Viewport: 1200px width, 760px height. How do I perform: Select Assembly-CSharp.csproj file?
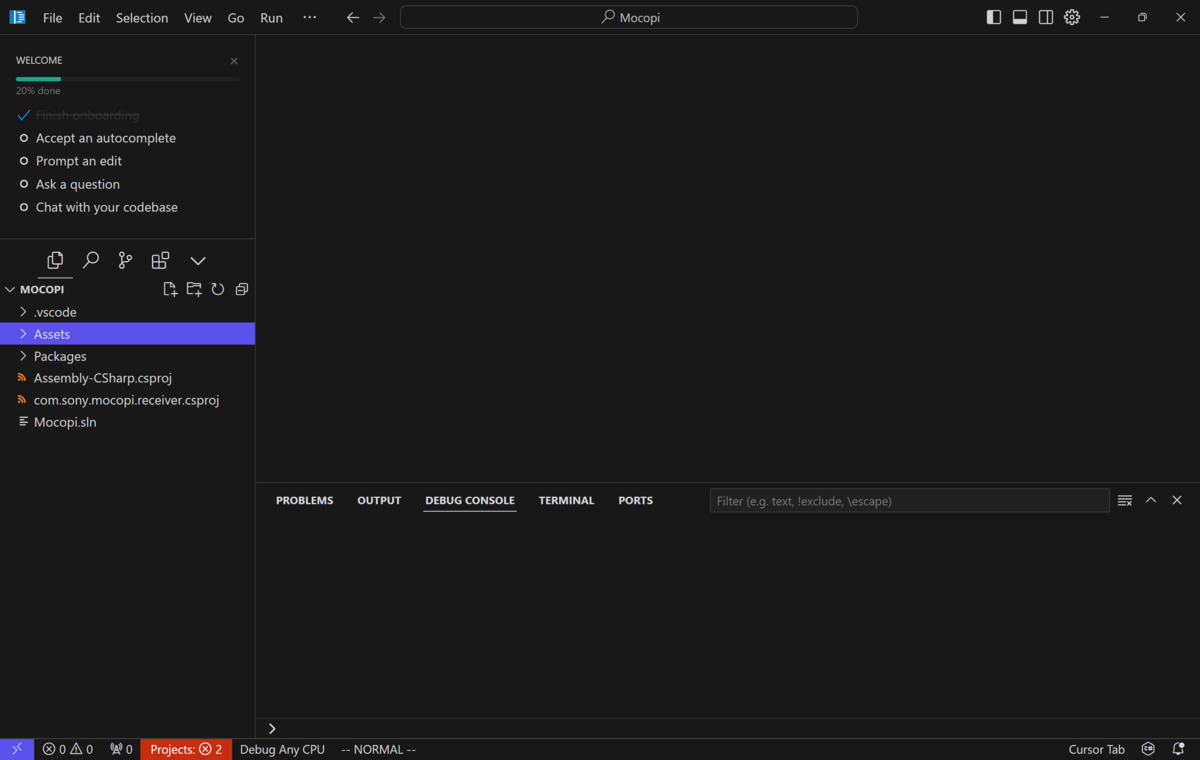pyautogui.click(x=127, y=378)
